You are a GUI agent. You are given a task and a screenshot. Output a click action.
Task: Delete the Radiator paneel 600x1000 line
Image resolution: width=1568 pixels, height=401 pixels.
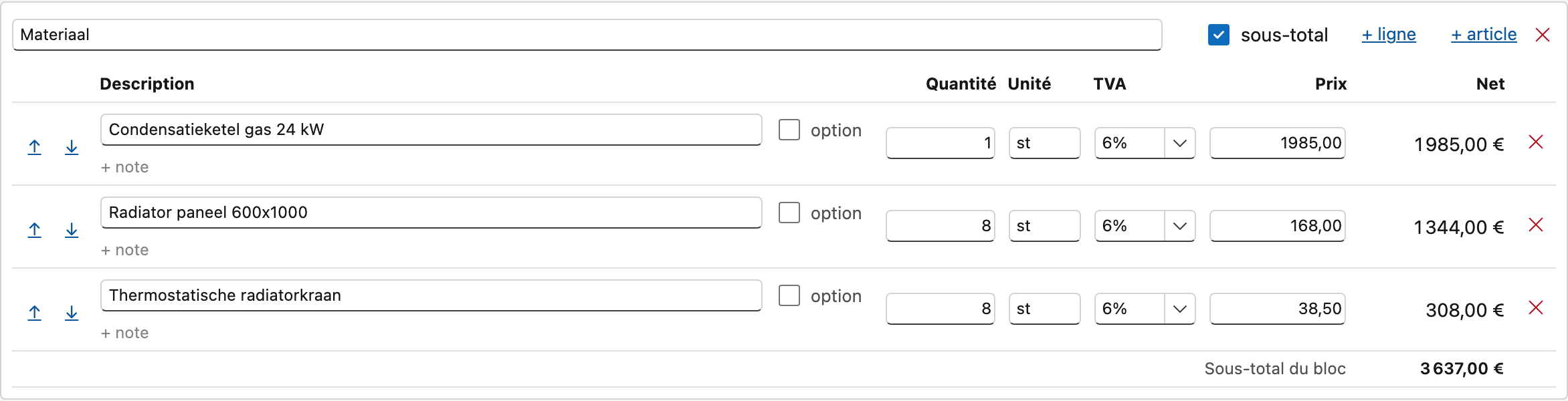coord(1536,225)
